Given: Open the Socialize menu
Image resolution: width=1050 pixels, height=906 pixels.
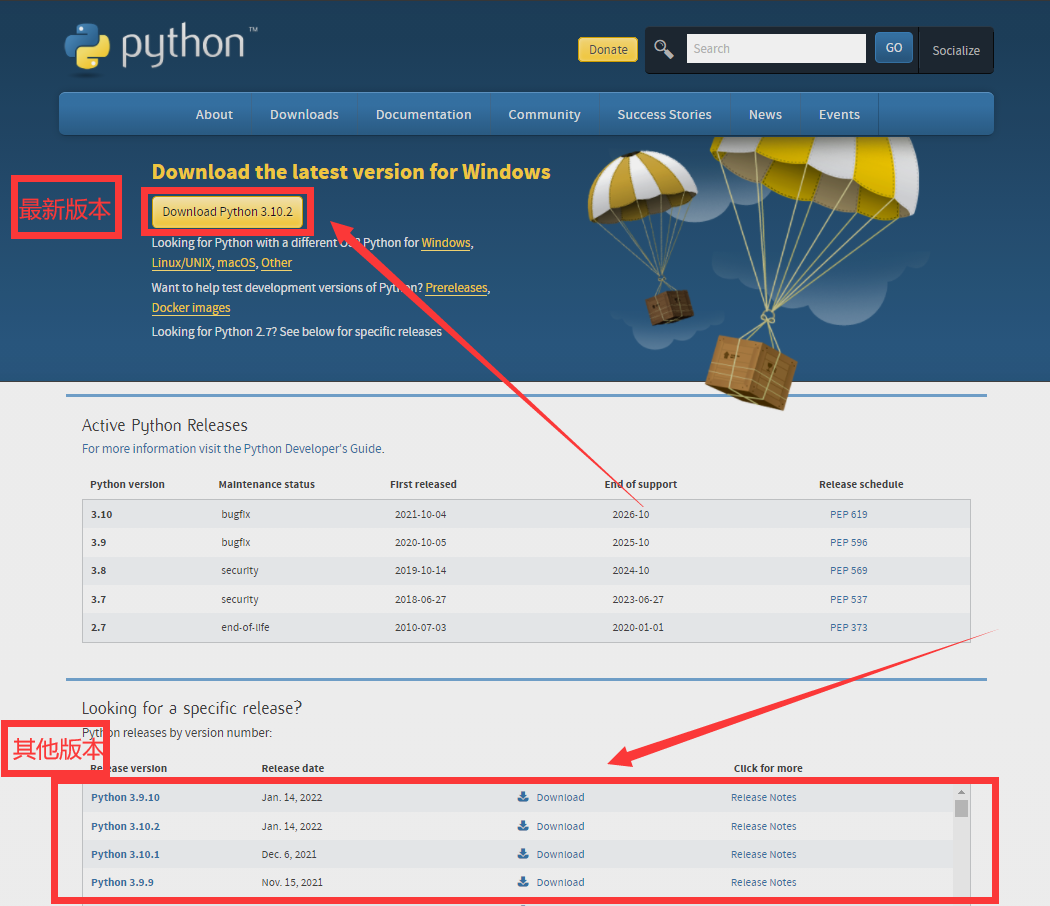Looking at the screenshot, I should [x=956, y=50].
